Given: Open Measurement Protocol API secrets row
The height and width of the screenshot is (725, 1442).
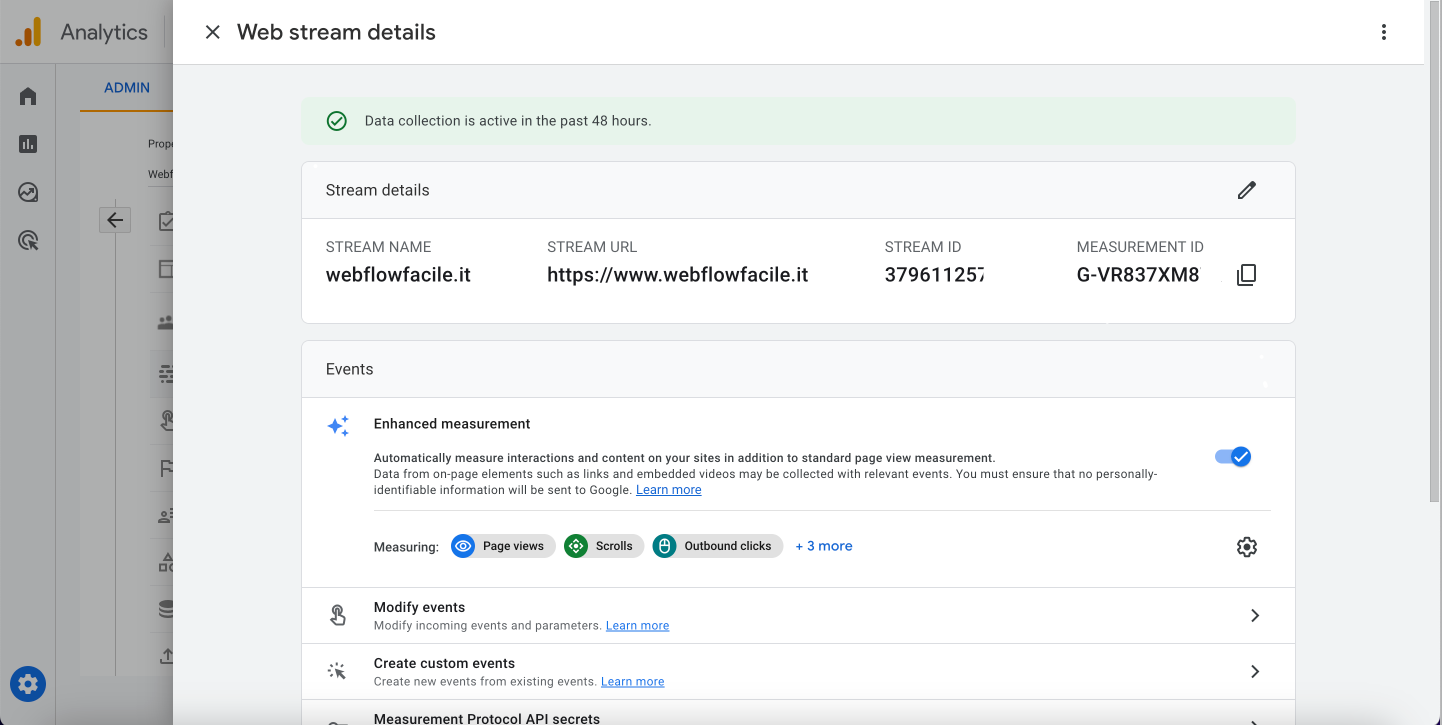Looking at the screenshot, I should (798, 714).
